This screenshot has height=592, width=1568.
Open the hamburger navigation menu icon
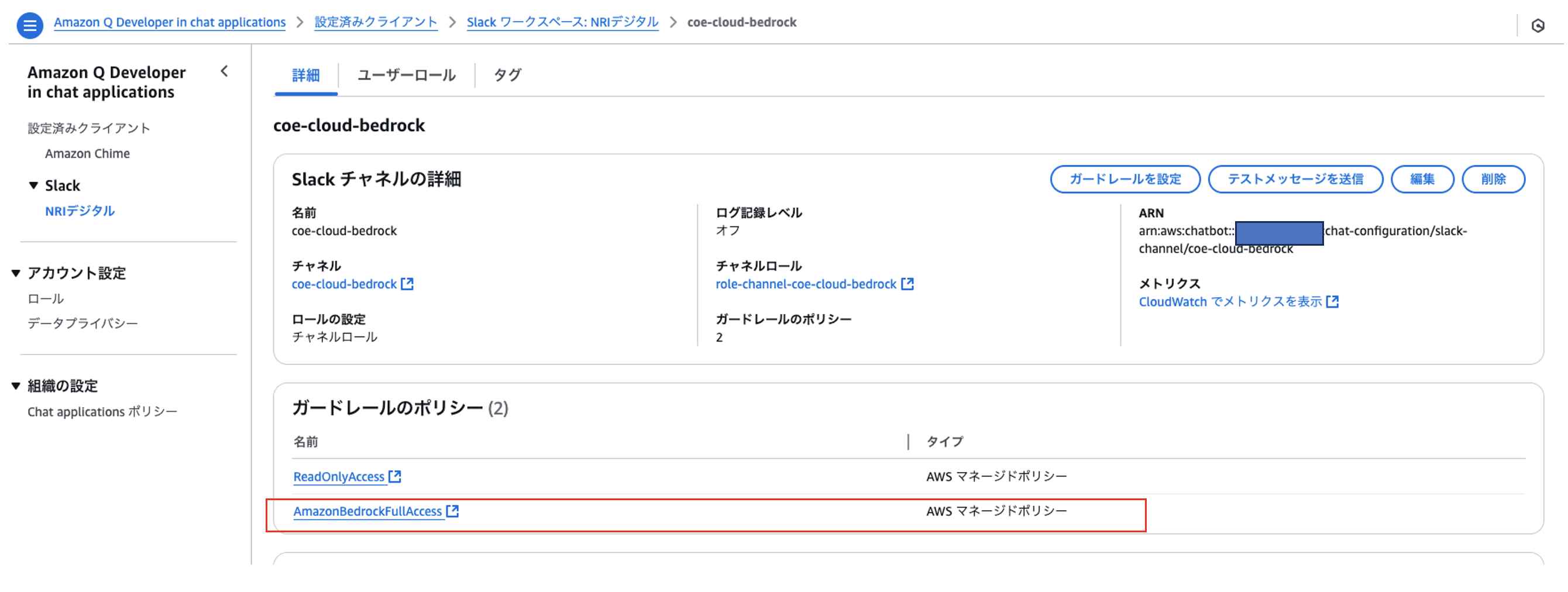coord(29,26)
